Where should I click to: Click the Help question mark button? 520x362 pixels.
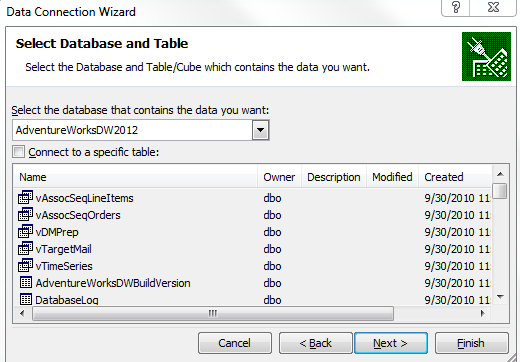(456, 7)
